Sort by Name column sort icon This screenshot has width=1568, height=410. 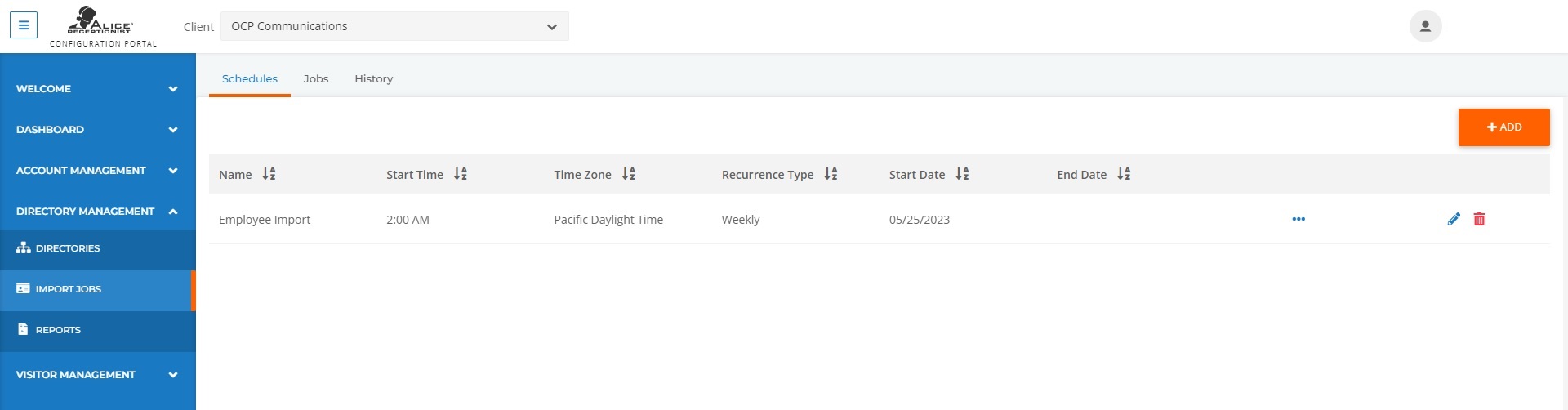(269, 174)
